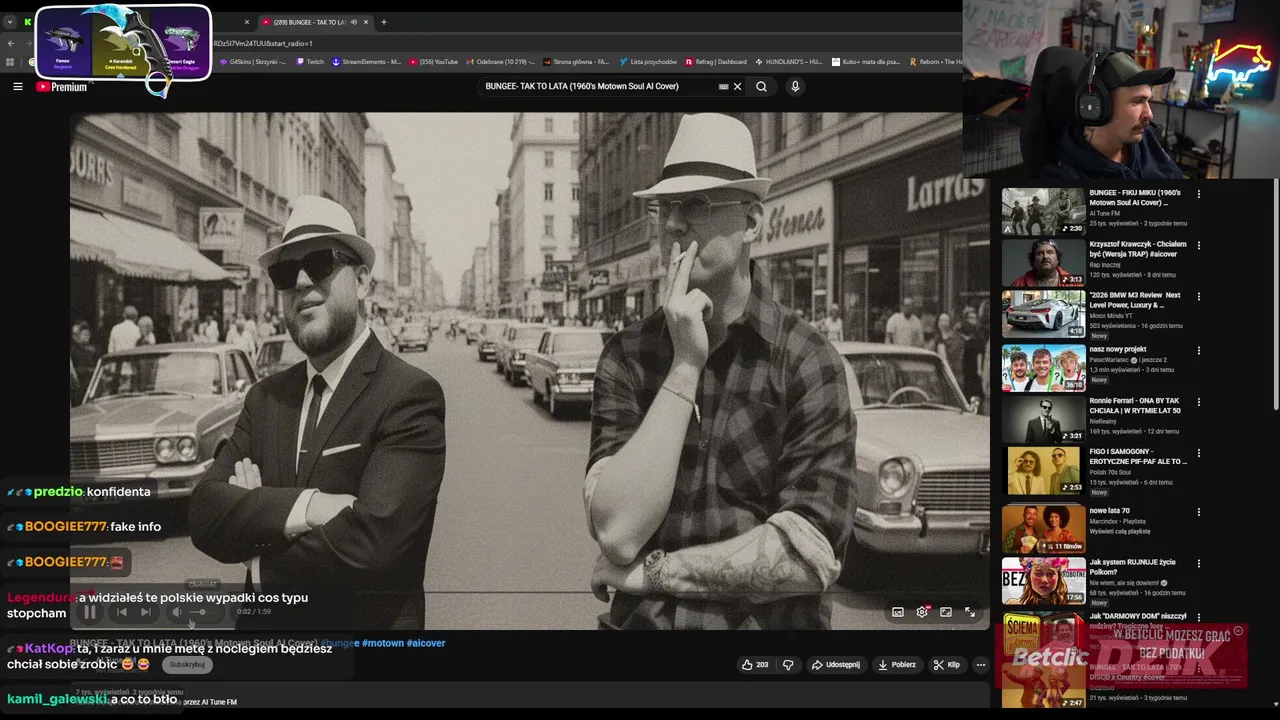
Task: Open the YouTube guide hamburger menu
Action: click(x=17, y=87)
